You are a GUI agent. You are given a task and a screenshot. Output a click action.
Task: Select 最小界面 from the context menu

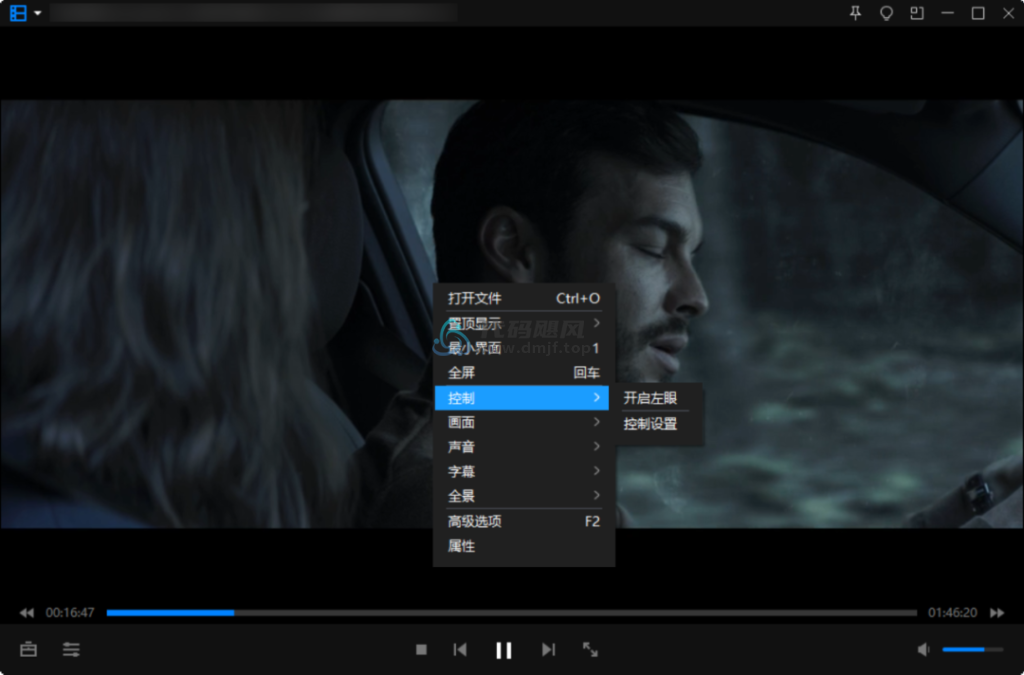pos(523,348)
